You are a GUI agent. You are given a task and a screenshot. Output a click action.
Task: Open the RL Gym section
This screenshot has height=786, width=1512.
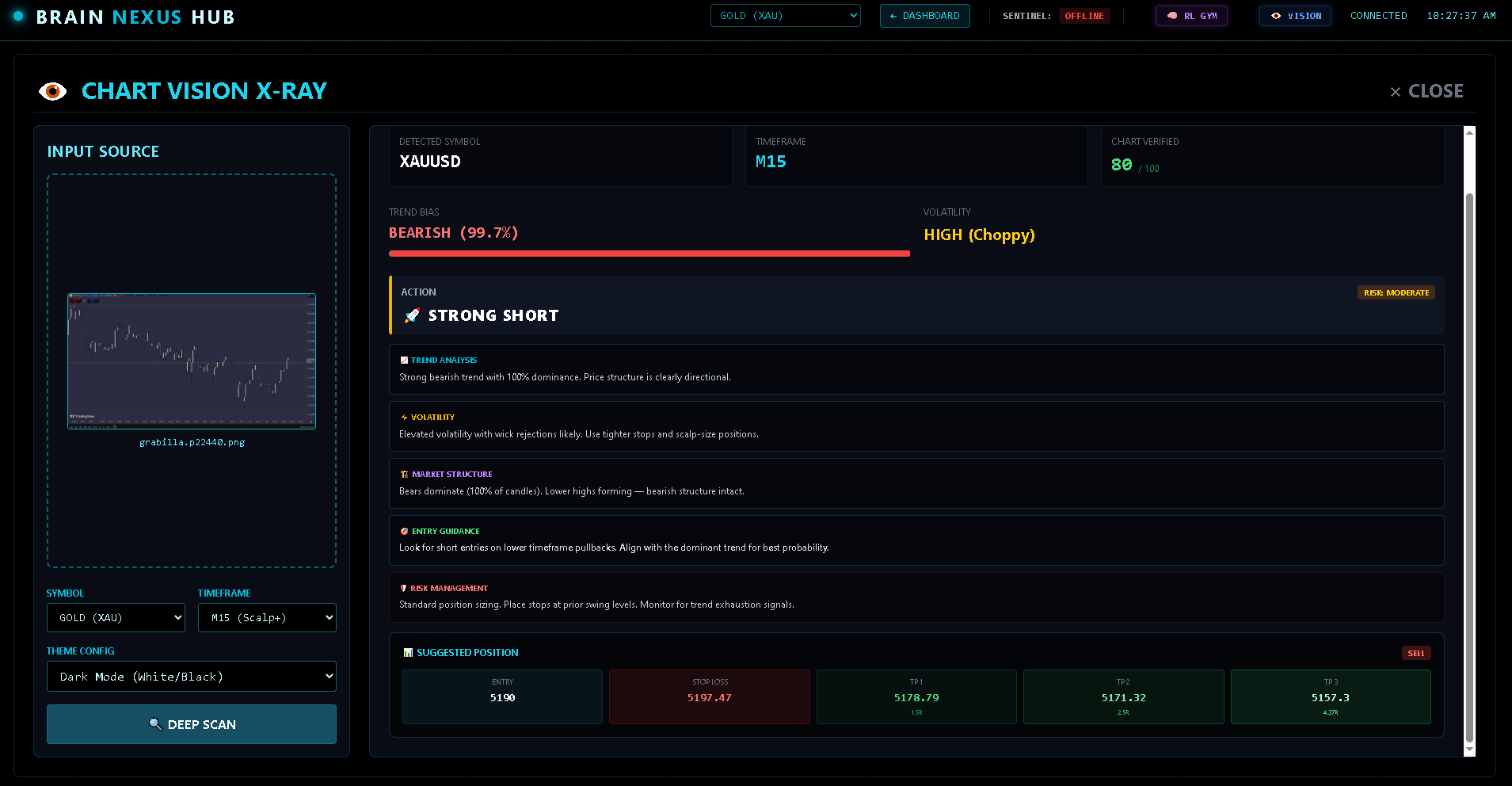[x=1191, y=16]
